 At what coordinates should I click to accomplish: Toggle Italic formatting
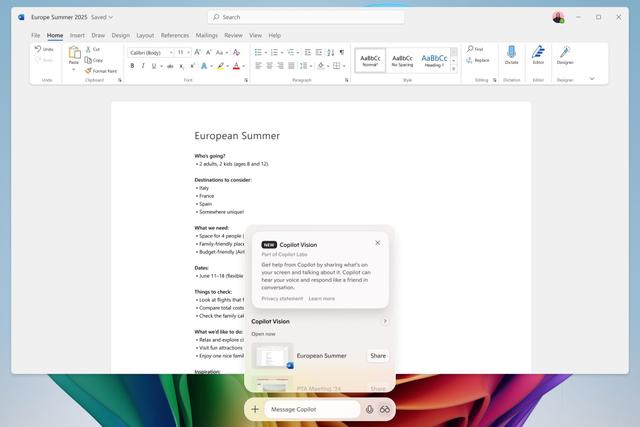coord(144,66)
